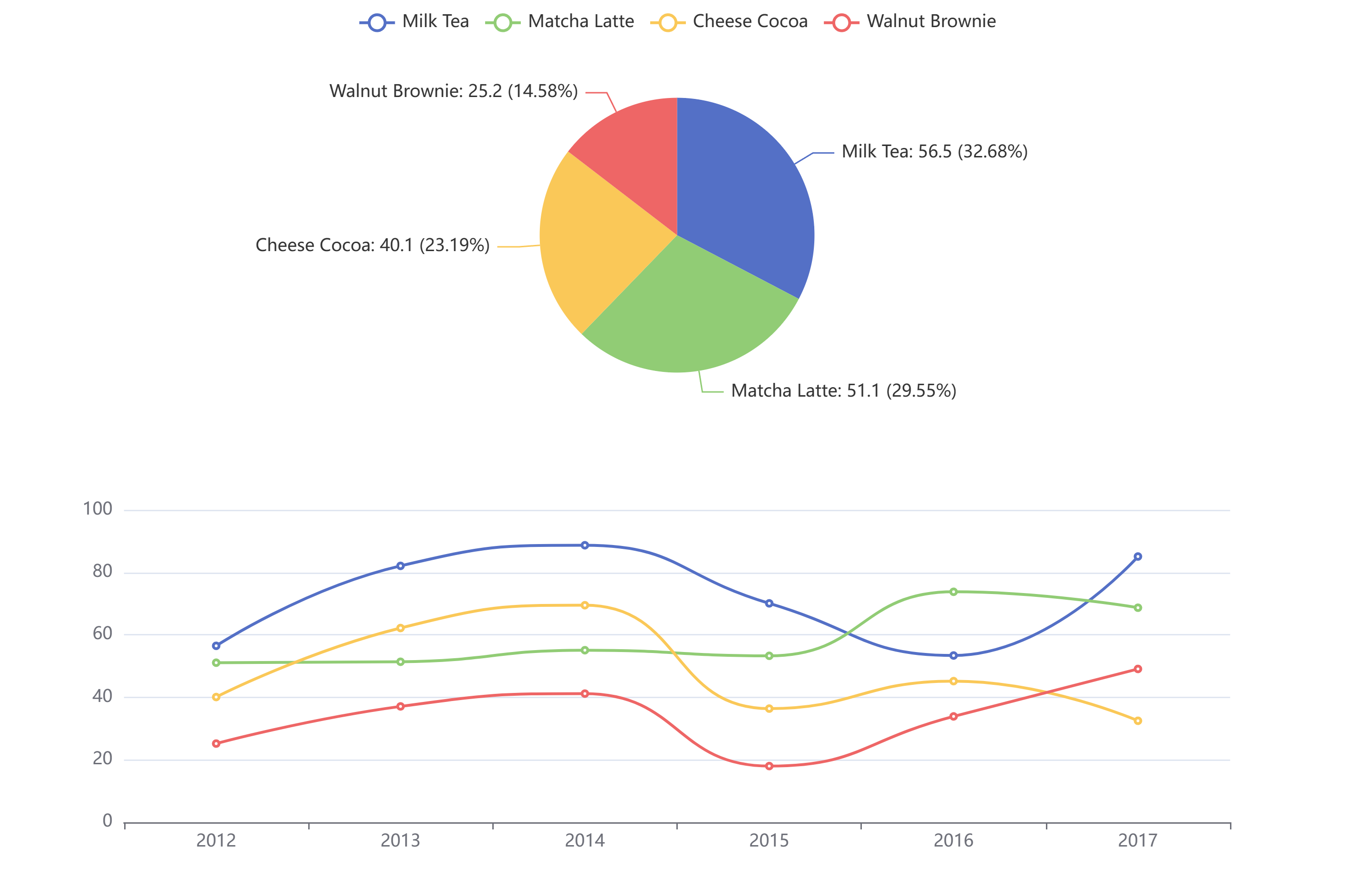
Task: Click the Milk Tea 2014 data point
Action: [585, 545]
